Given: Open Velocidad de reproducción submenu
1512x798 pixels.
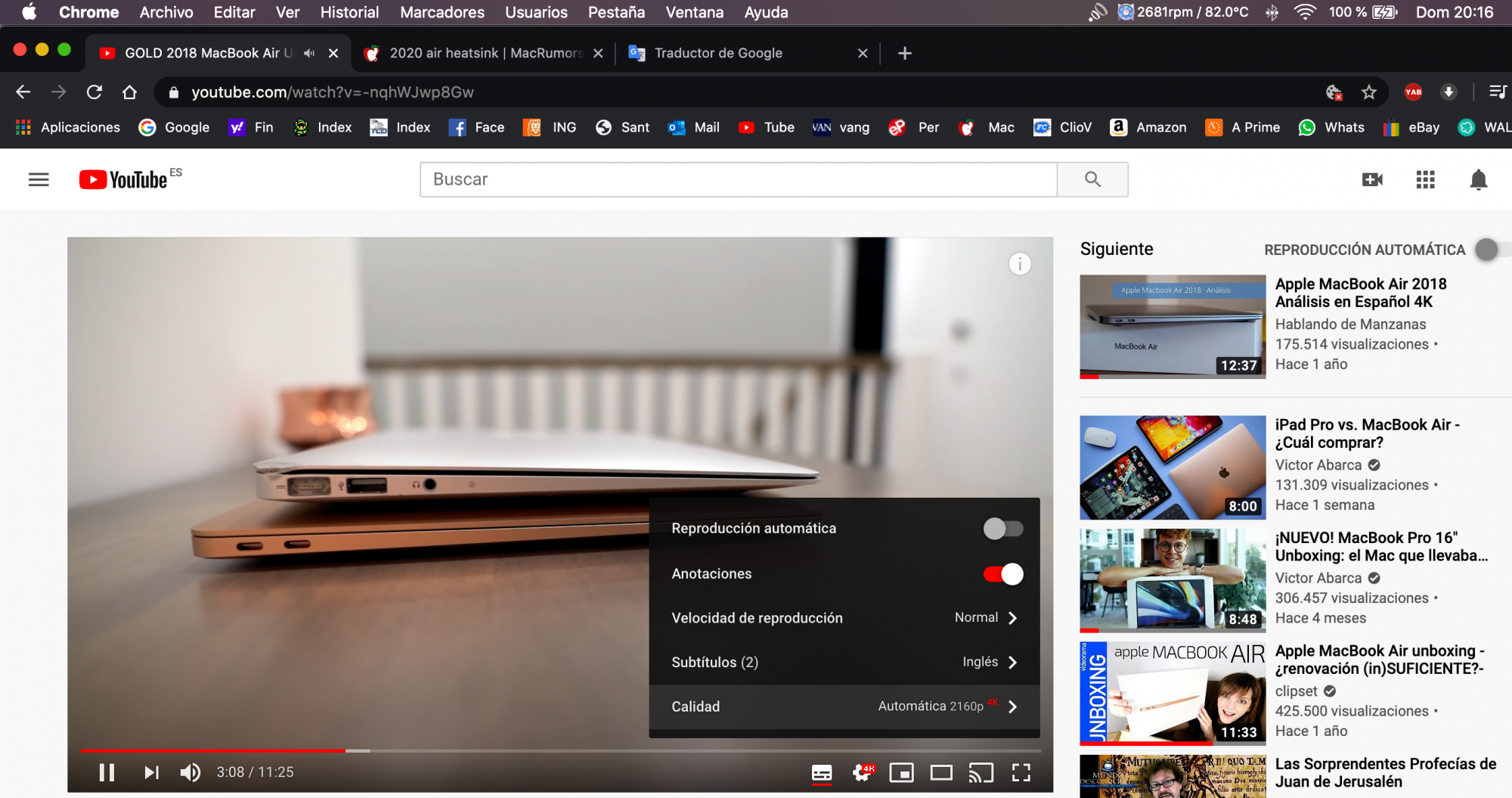Looking at the screenshot, I should [x=844, y=618].
